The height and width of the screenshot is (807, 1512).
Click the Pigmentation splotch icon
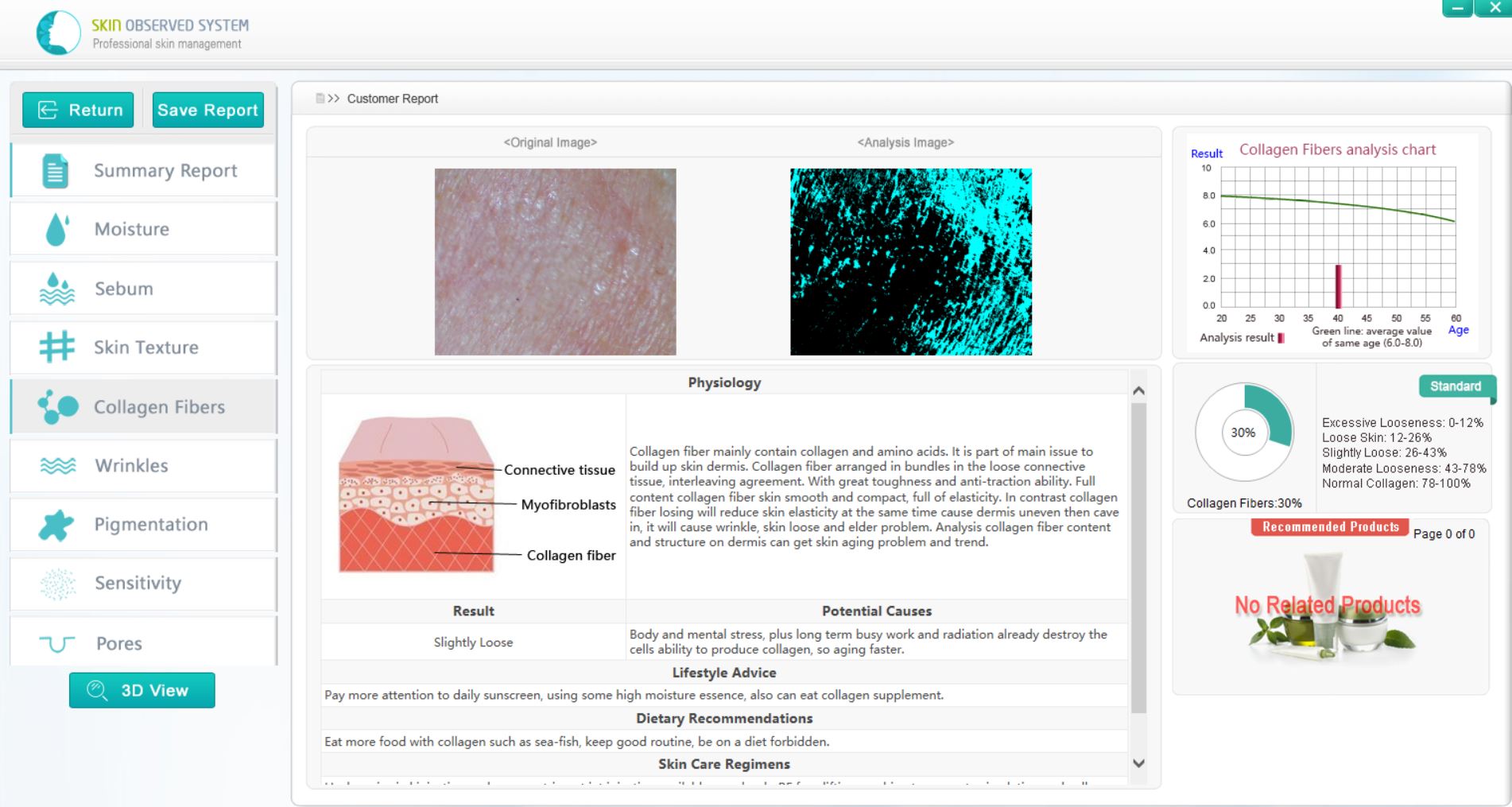[56, 525]
